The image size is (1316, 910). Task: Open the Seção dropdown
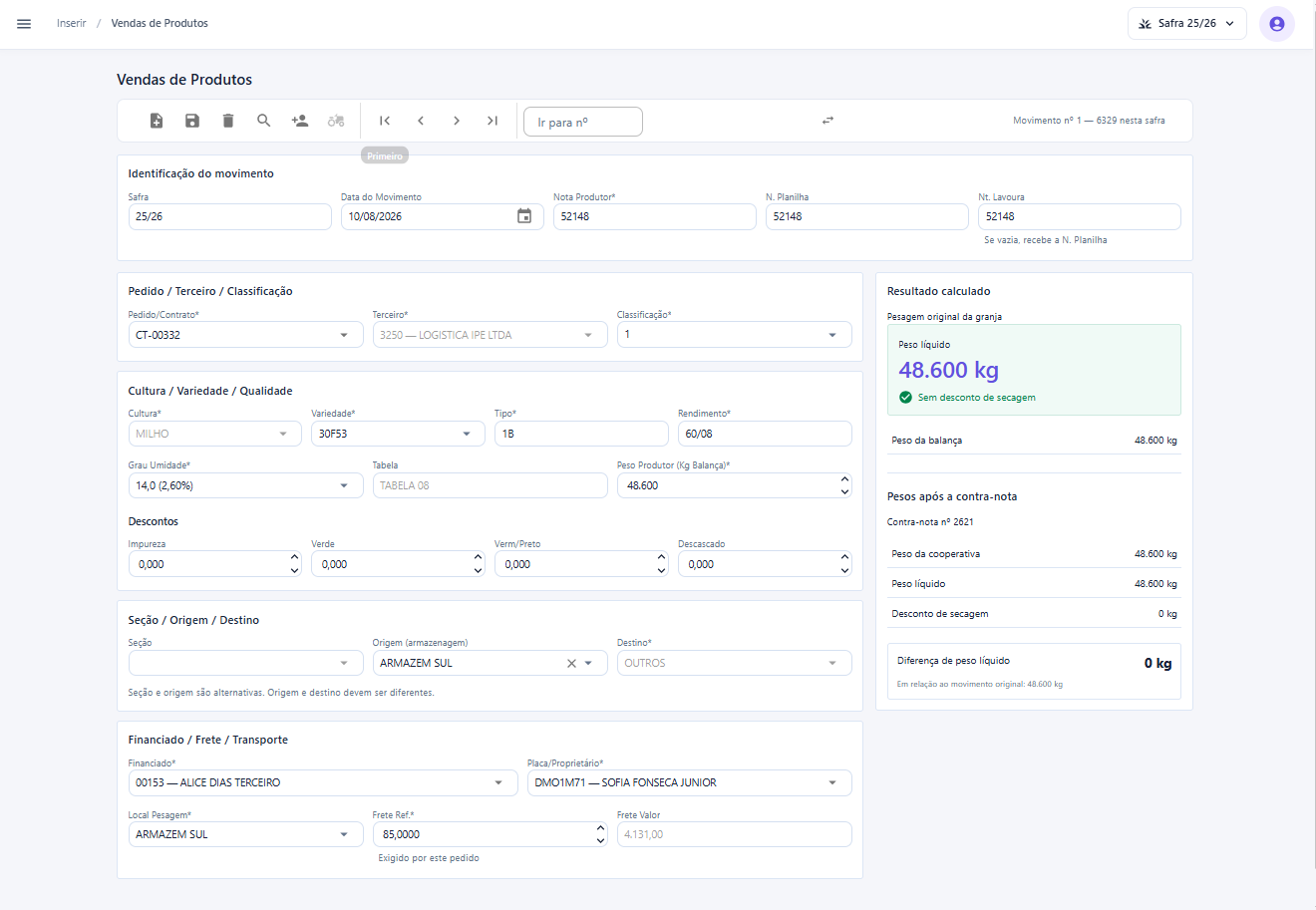344,663
